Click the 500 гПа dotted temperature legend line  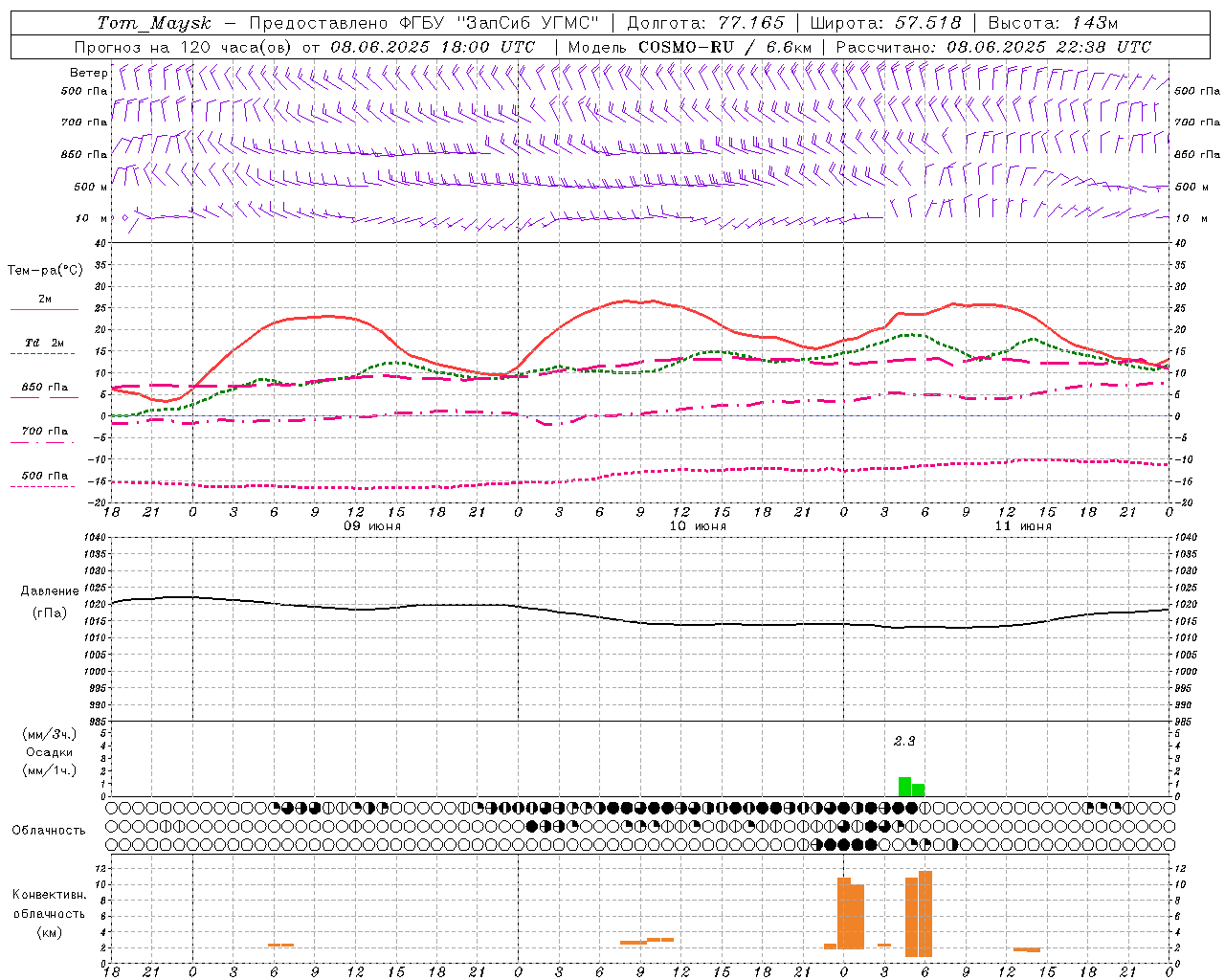[44, 486]
